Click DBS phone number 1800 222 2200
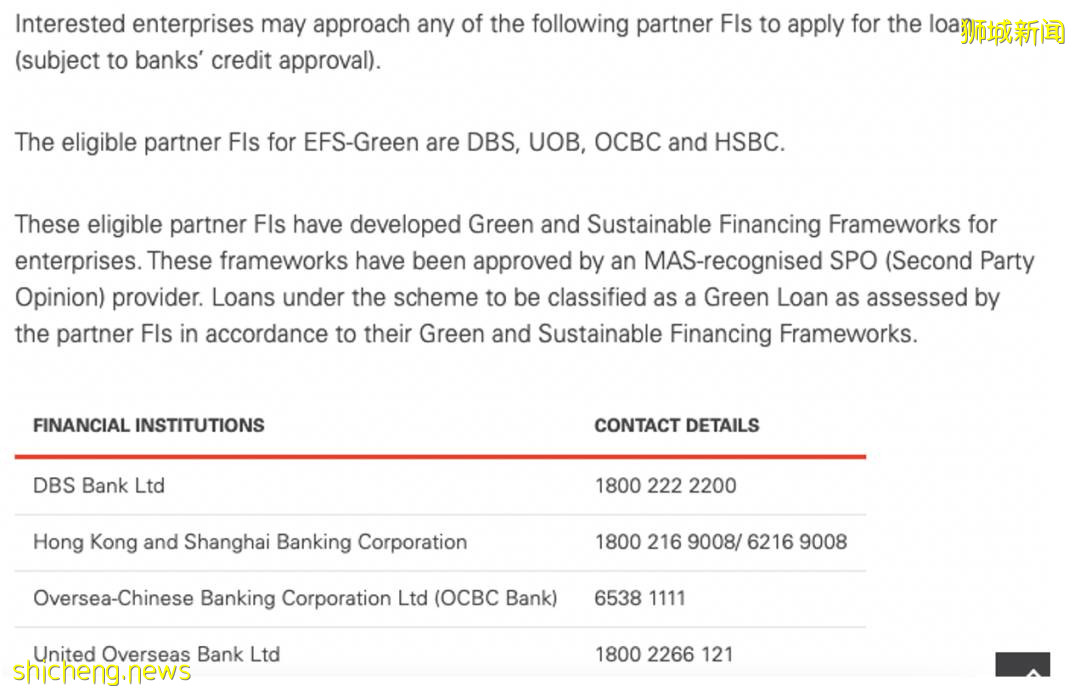1080x691 pixels. pos(665,486)
